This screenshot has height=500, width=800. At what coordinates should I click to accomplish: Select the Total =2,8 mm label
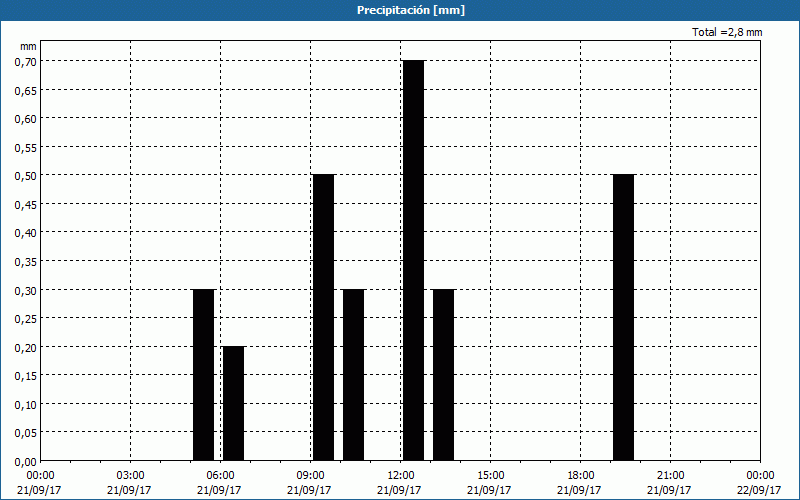(x=727, y=32)
